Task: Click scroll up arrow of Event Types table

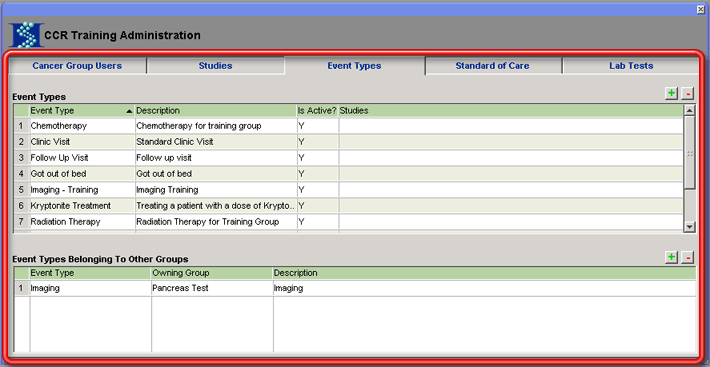Action: [690, 110]
